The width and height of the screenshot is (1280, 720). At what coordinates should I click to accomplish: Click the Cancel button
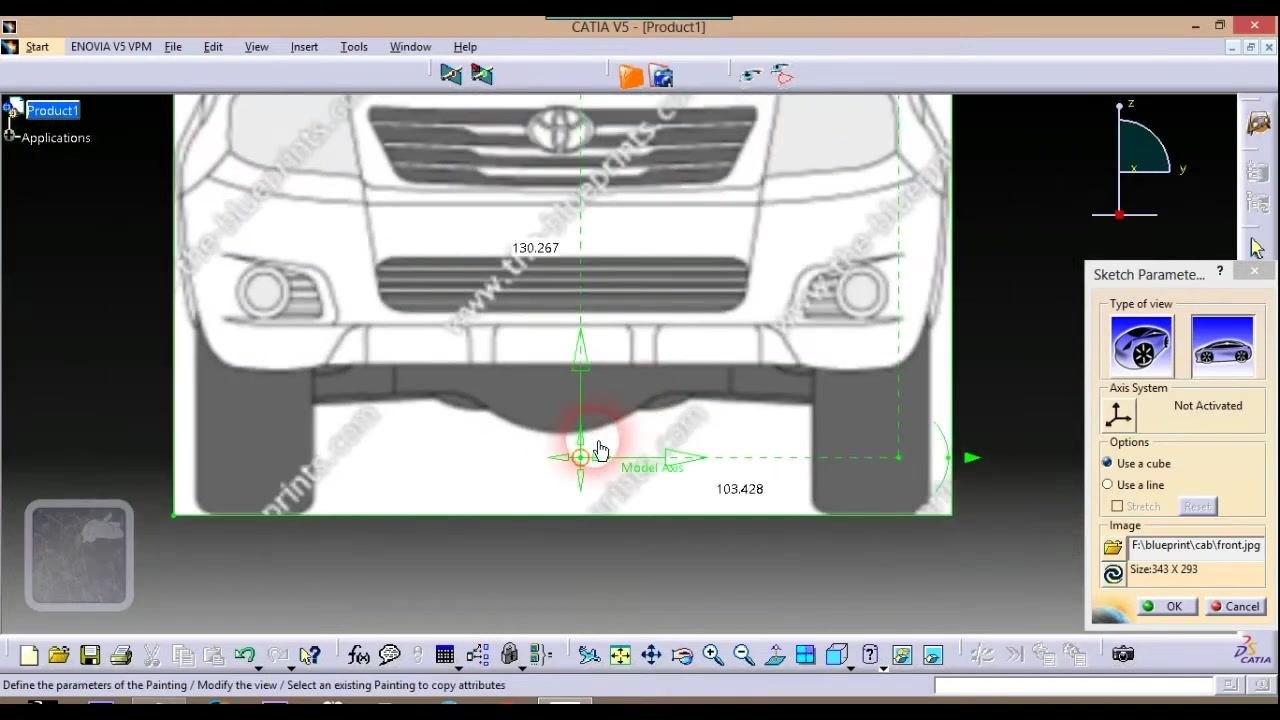(1235, 606)
